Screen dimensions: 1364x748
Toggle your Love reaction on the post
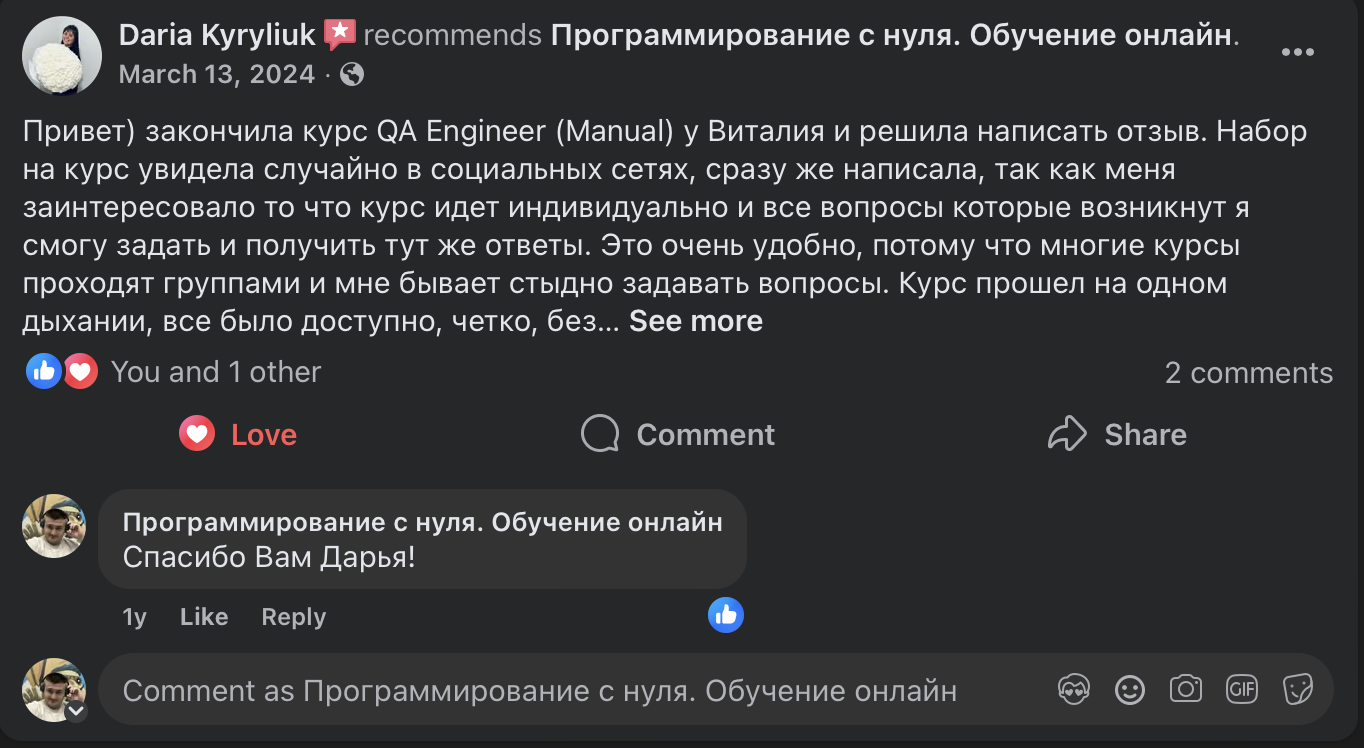click(237, 434)
